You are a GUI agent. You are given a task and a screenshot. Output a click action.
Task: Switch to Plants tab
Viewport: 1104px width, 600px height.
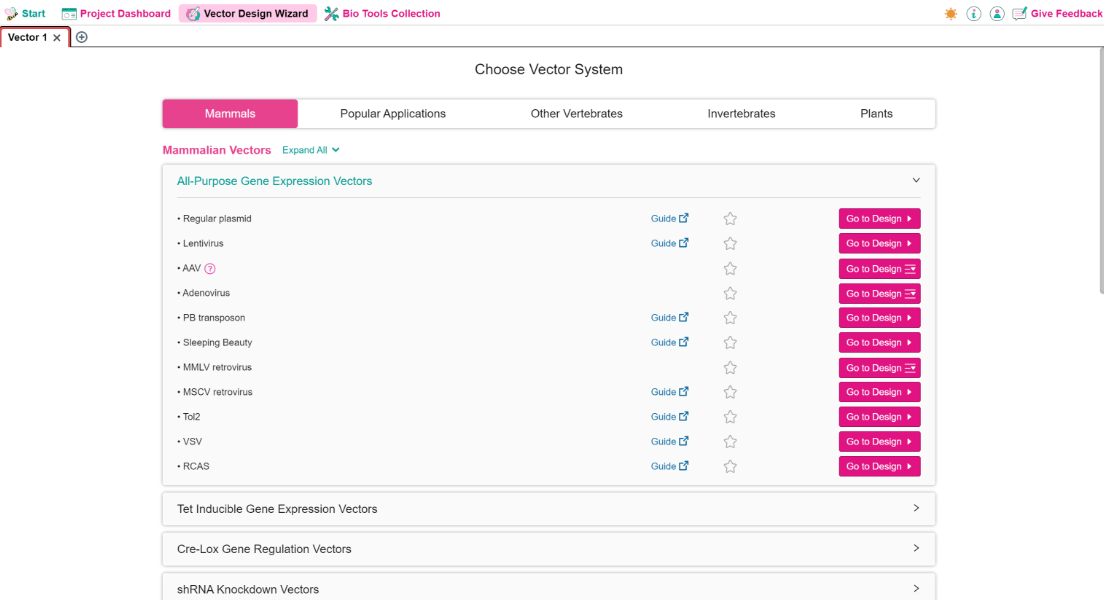[x=877, y=113]
